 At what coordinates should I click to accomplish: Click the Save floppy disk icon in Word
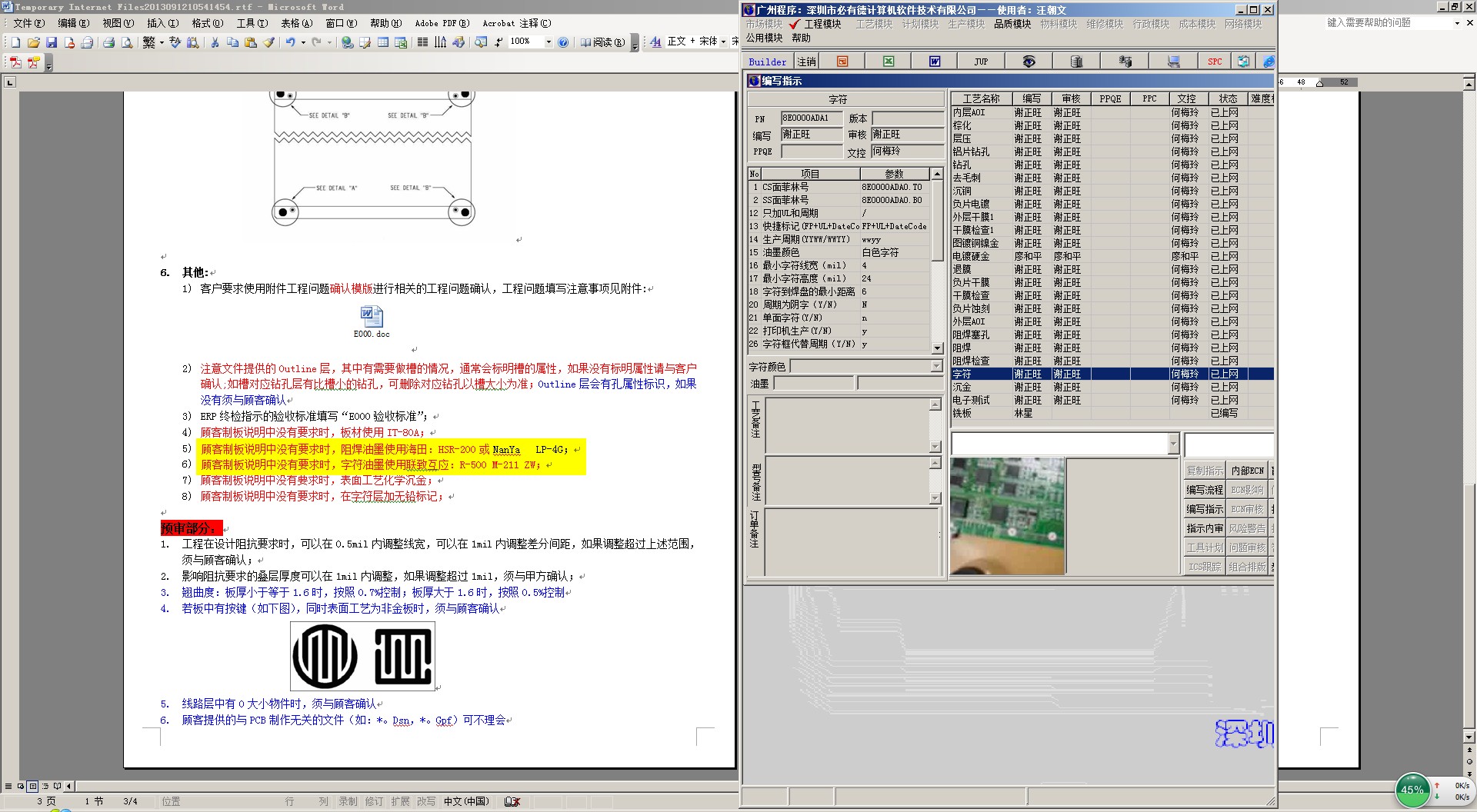(x=52, y=42)
